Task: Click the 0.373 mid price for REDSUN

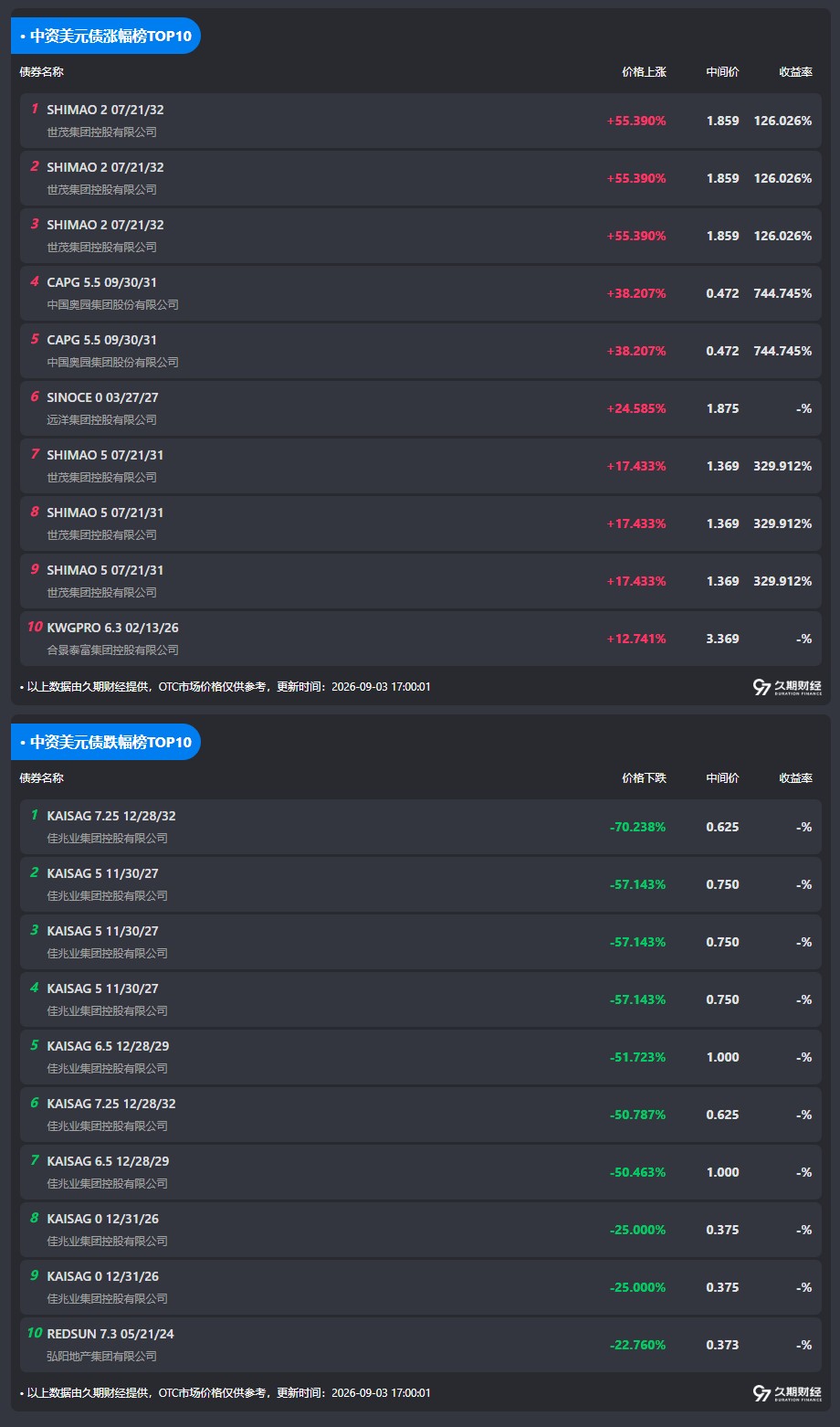Action: (722, 1345)
